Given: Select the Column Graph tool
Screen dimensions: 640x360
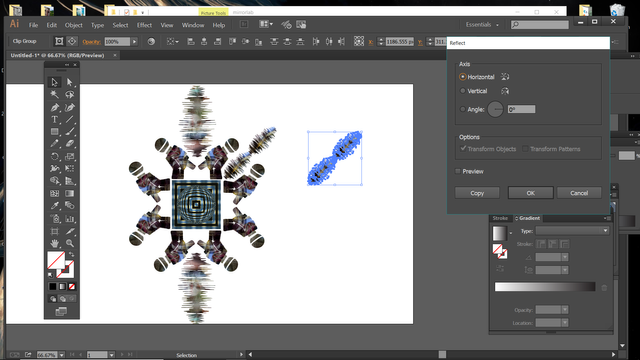Looking at the screenshot, I should pos(69,219).
